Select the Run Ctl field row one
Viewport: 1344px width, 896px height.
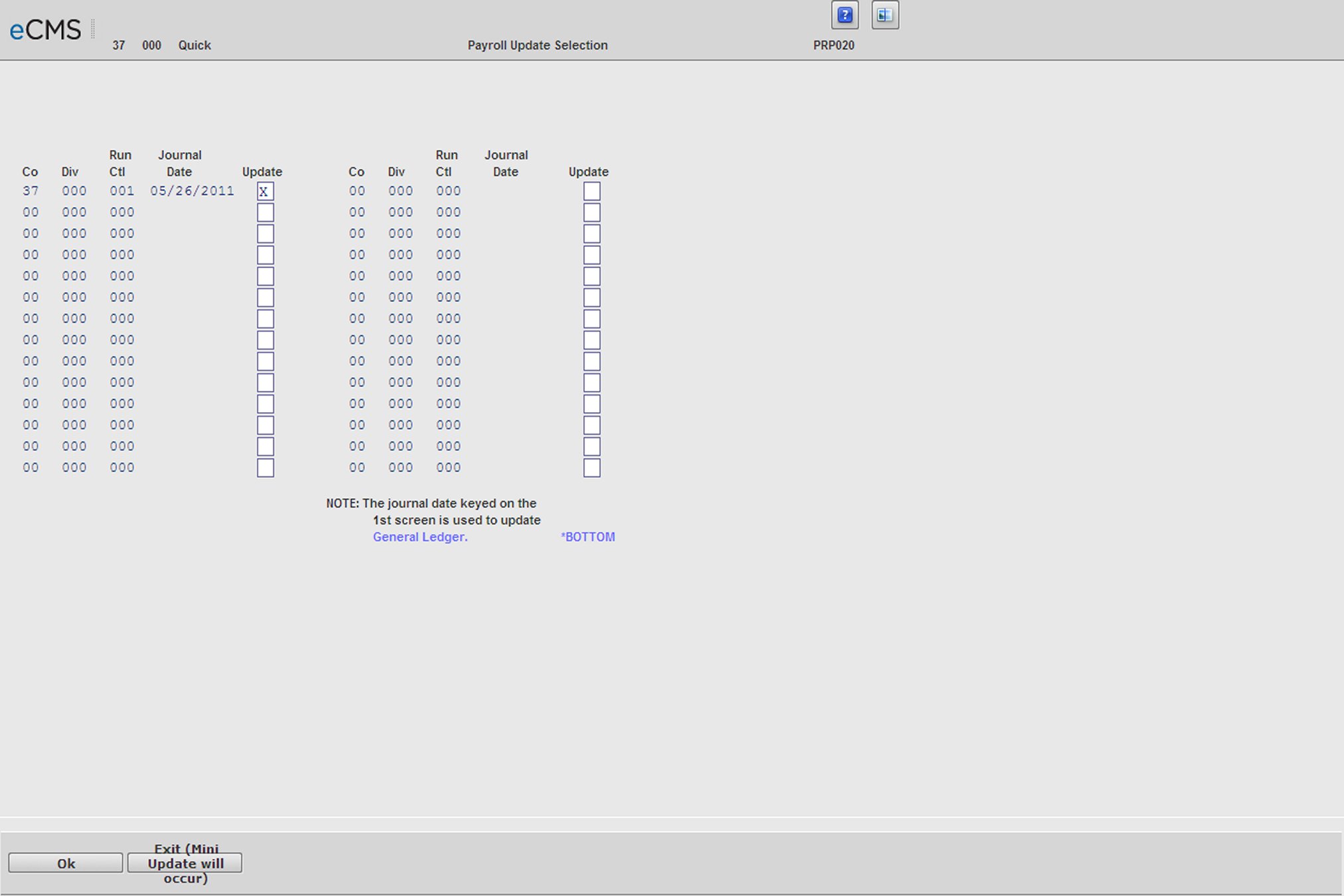pyautogui.click(x=119, y=190)
